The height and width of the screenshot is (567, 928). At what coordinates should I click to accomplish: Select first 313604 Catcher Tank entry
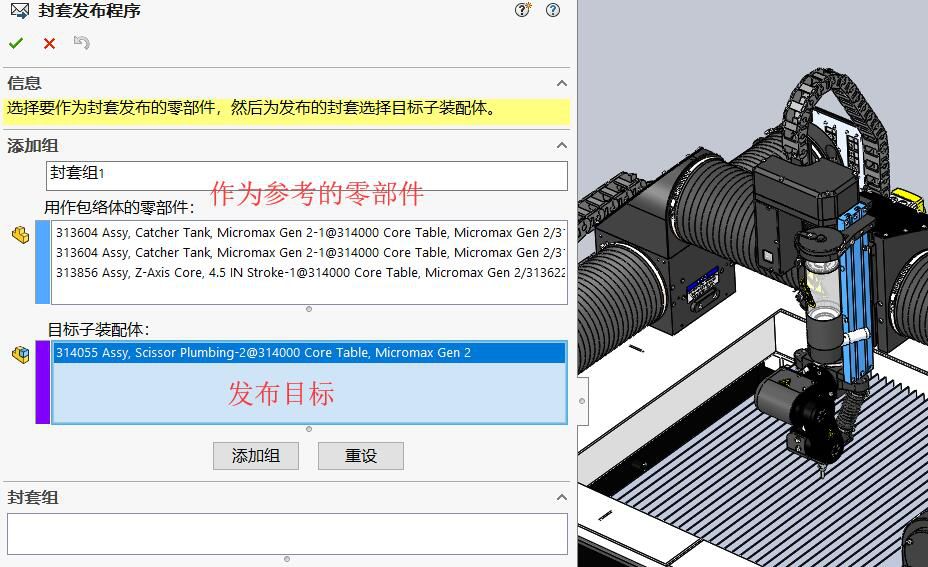click(x=310, y=233)
